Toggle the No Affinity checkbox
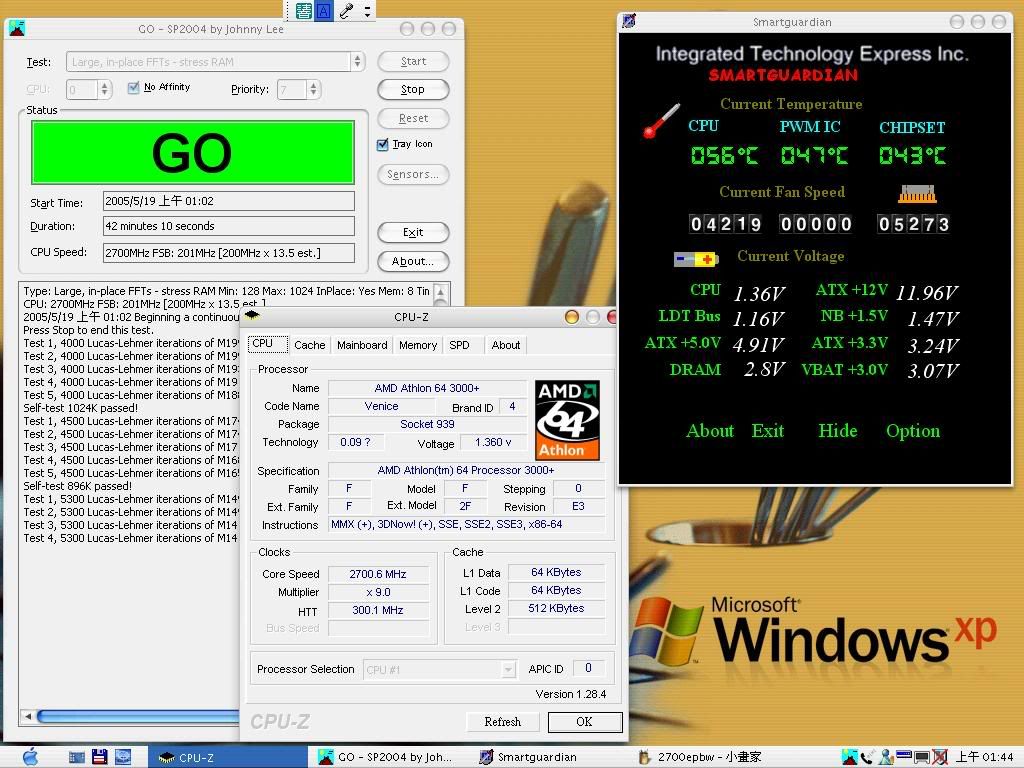 [x=133, y=88]
